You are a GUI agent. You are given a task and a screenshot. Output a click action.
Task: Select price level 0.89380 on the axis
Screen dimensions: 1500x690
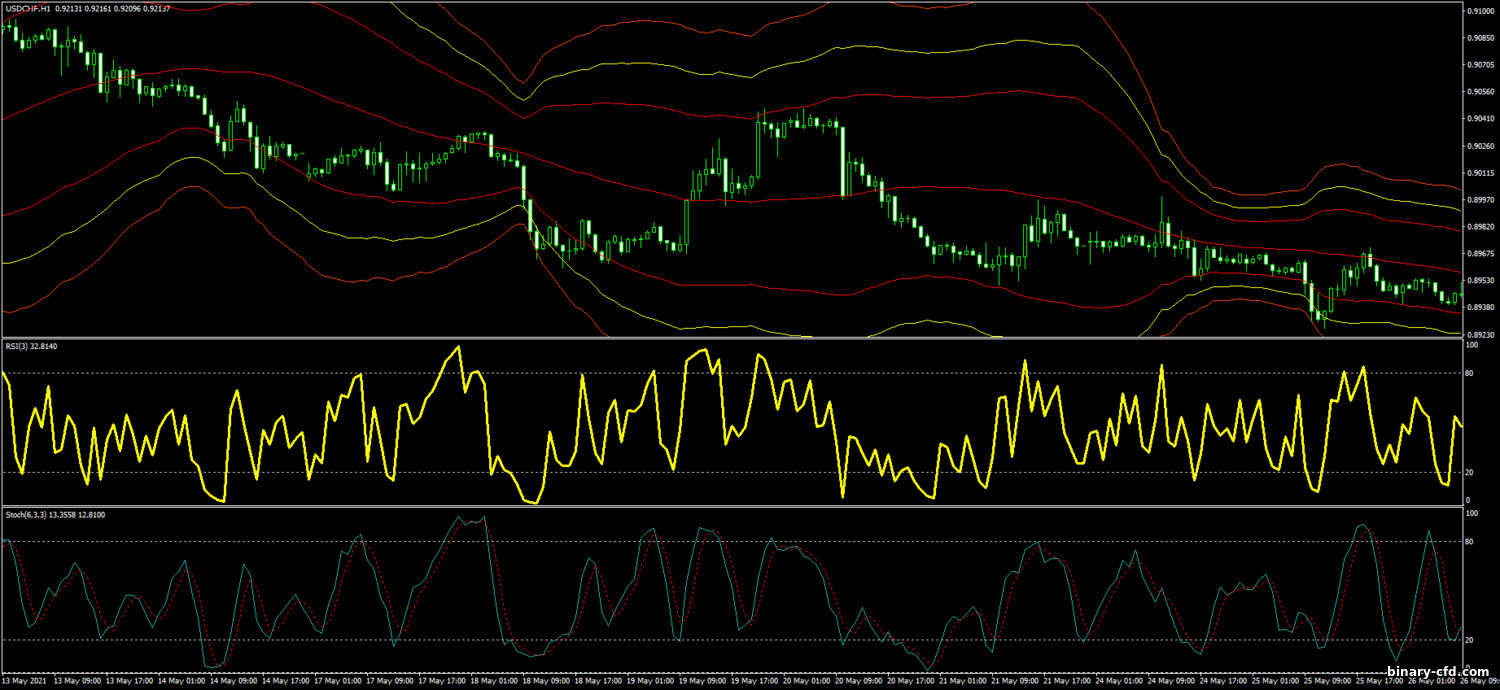point(1479,308)
